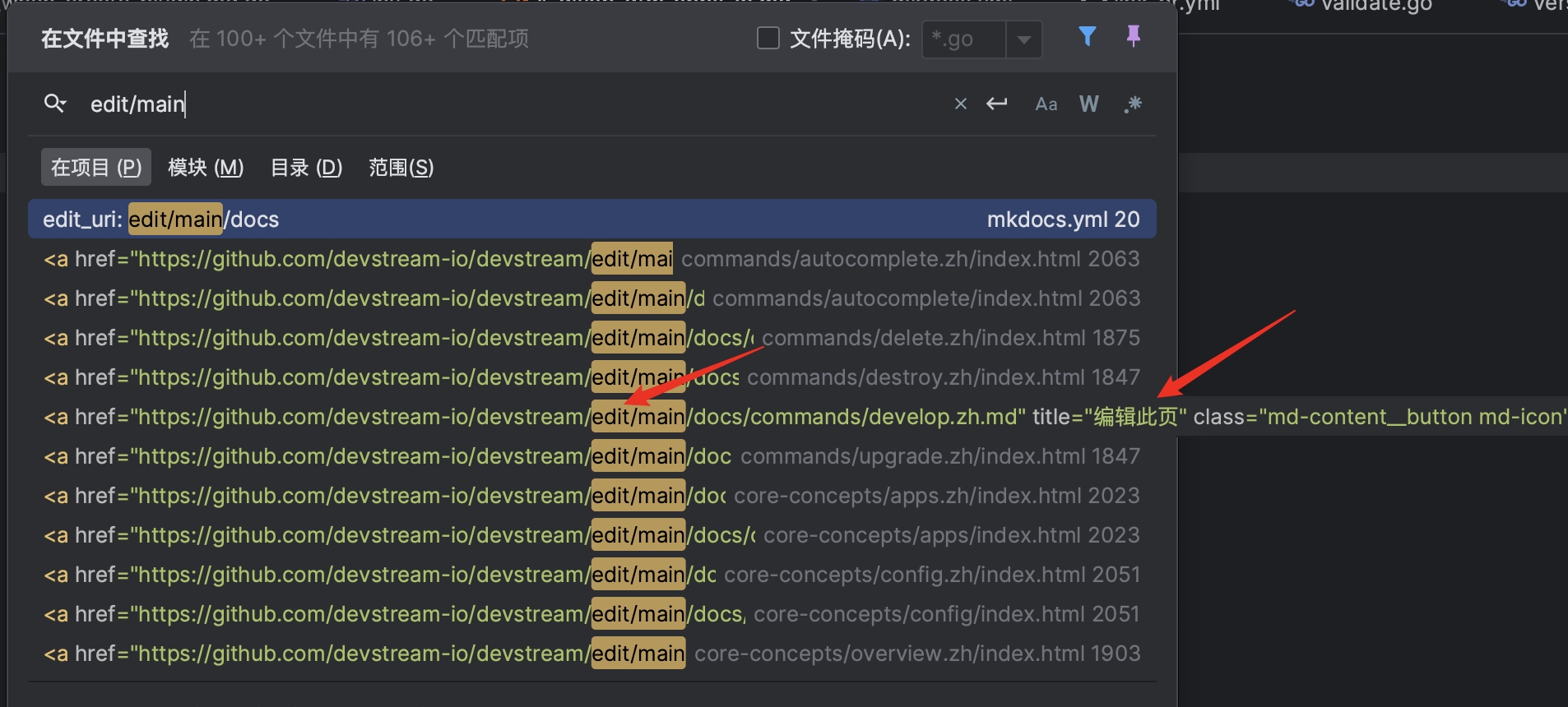This screenshot has width=1568, height=707.
Task: Click the edit/main search input field
Action: point(510,104)
